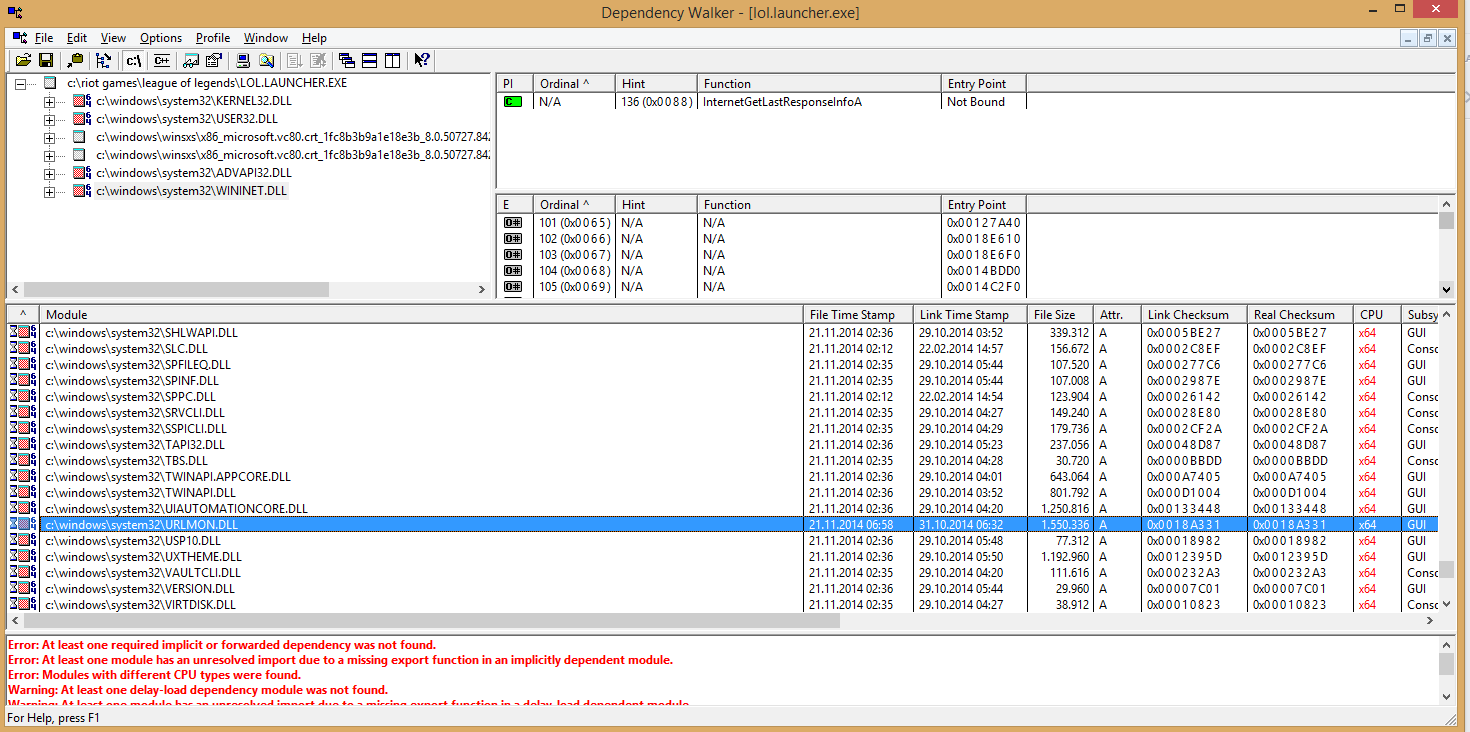Sort modules by File Size header
The height and width of the screenshot is (732, 1470).
[x=1060, y=315]
